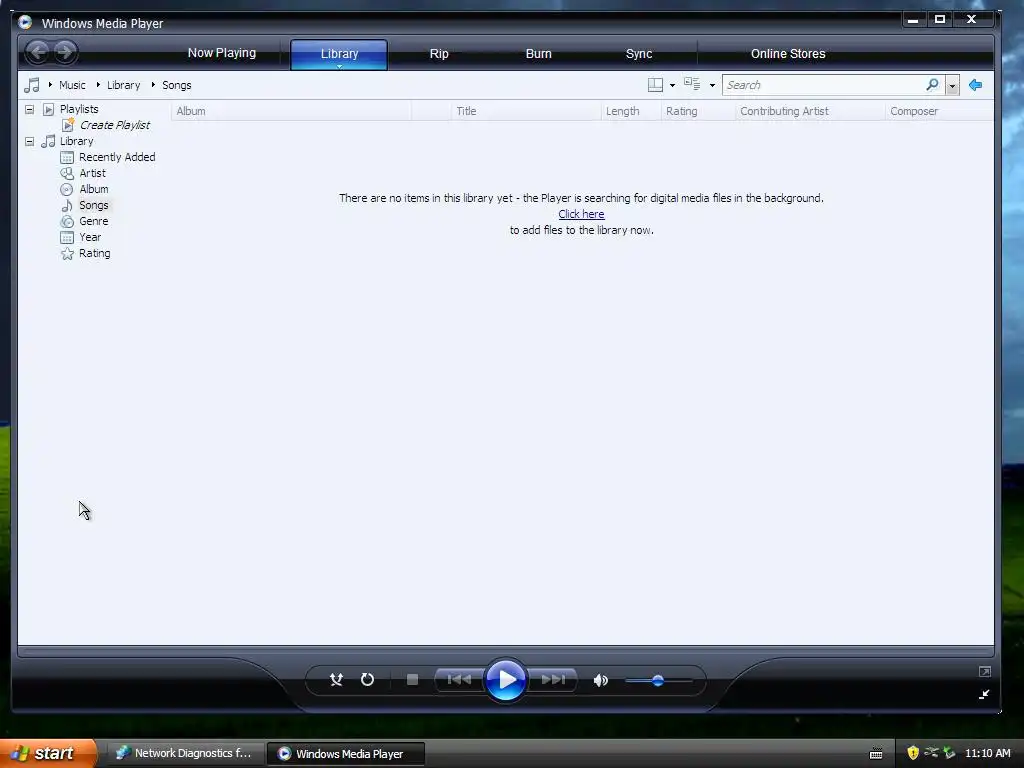Screen dimensions: 1024x768
Task: Open the layout options dropdown arrow
Action: [x=672, y=86]
